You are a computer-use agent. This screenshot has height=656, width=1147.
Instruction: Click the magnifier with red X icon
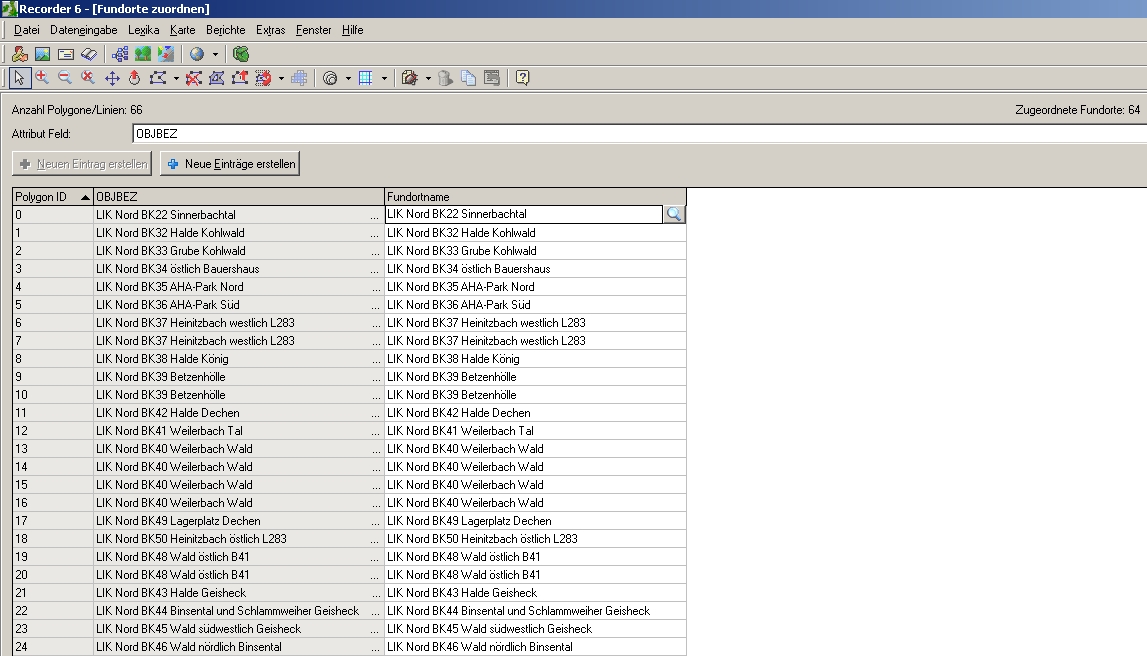click(88, 78)
